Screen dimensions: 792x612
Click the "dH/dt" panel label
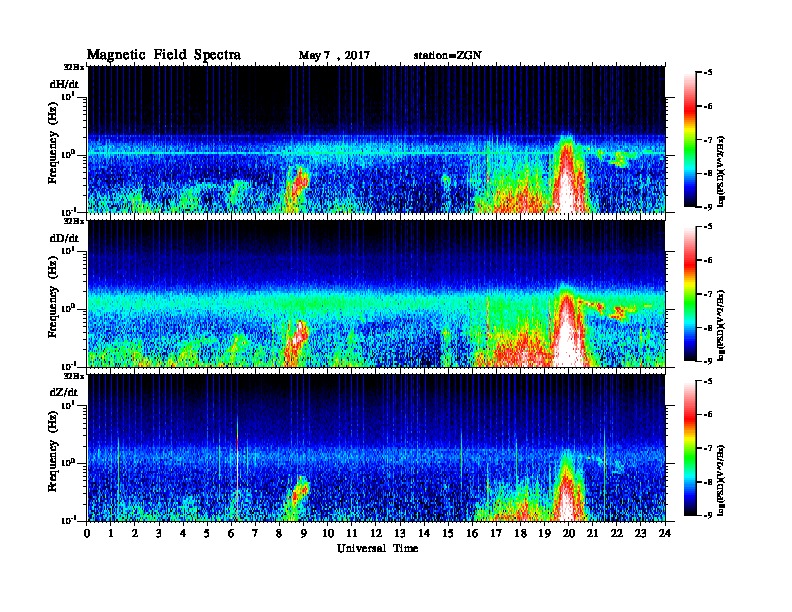(64, 84)
